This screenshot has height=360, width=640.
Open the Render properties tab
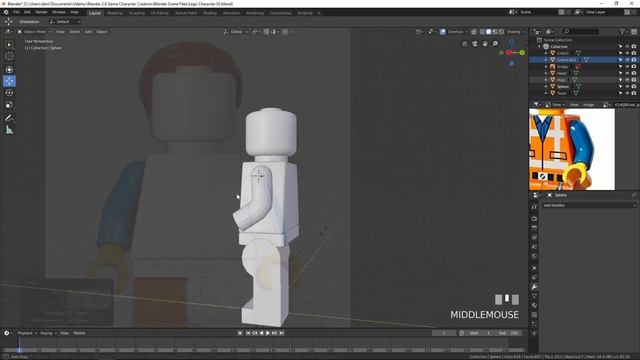[534, 218]
